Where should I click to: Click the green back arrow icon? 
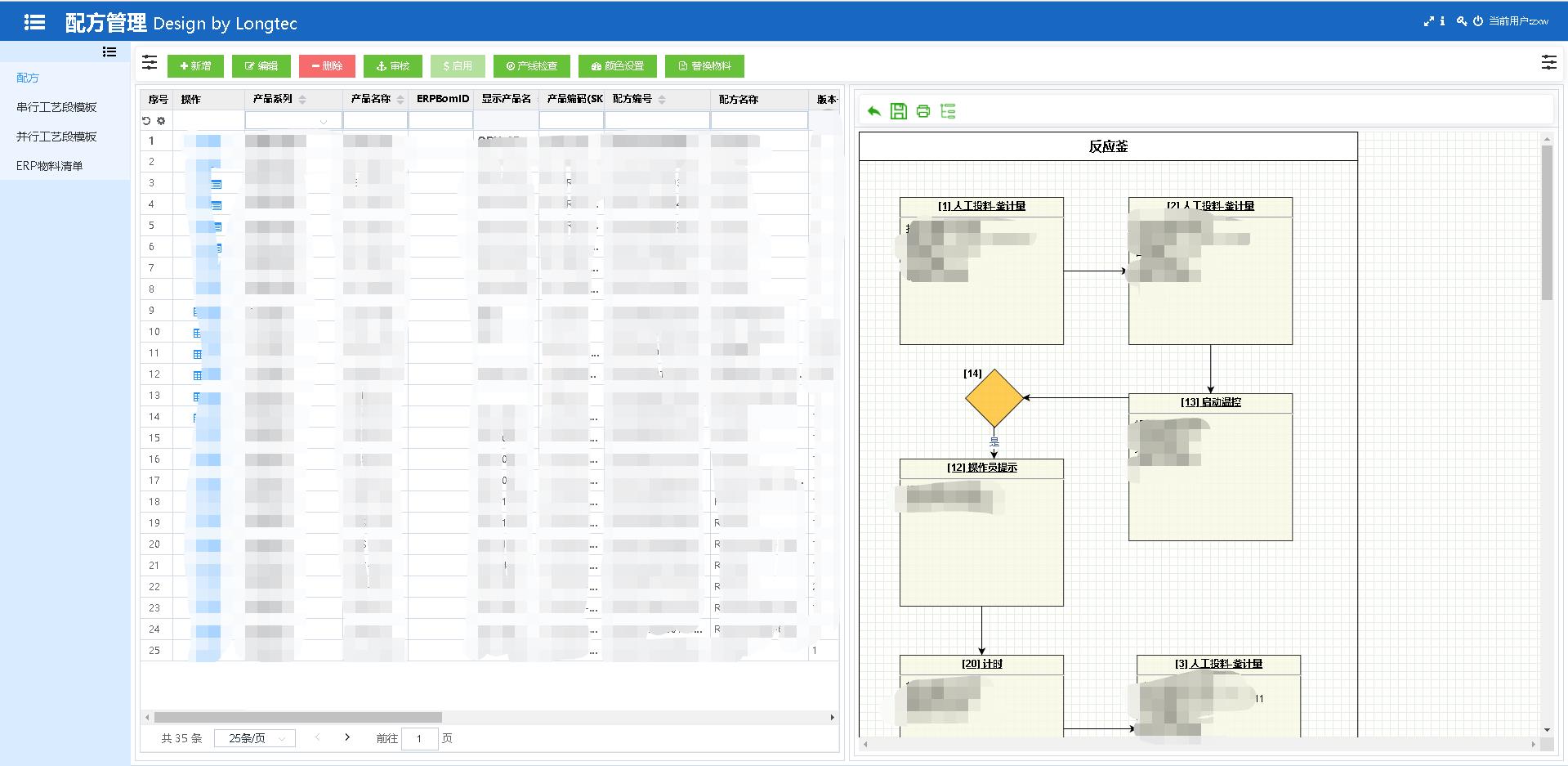click(x=873, y=111)
